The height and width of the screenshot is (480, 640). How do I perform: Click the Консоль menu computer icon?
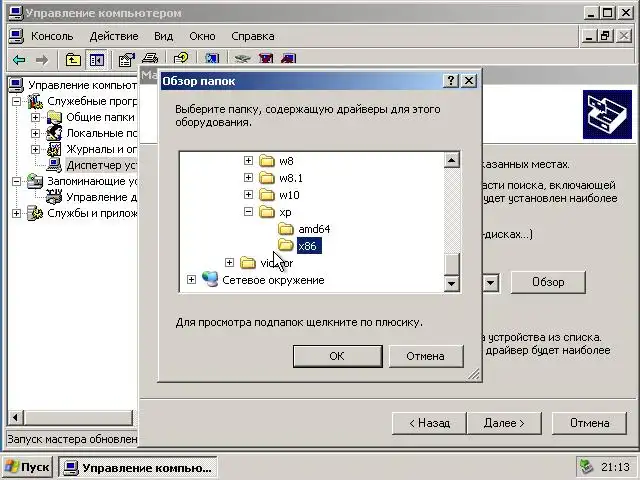[16, 36]
